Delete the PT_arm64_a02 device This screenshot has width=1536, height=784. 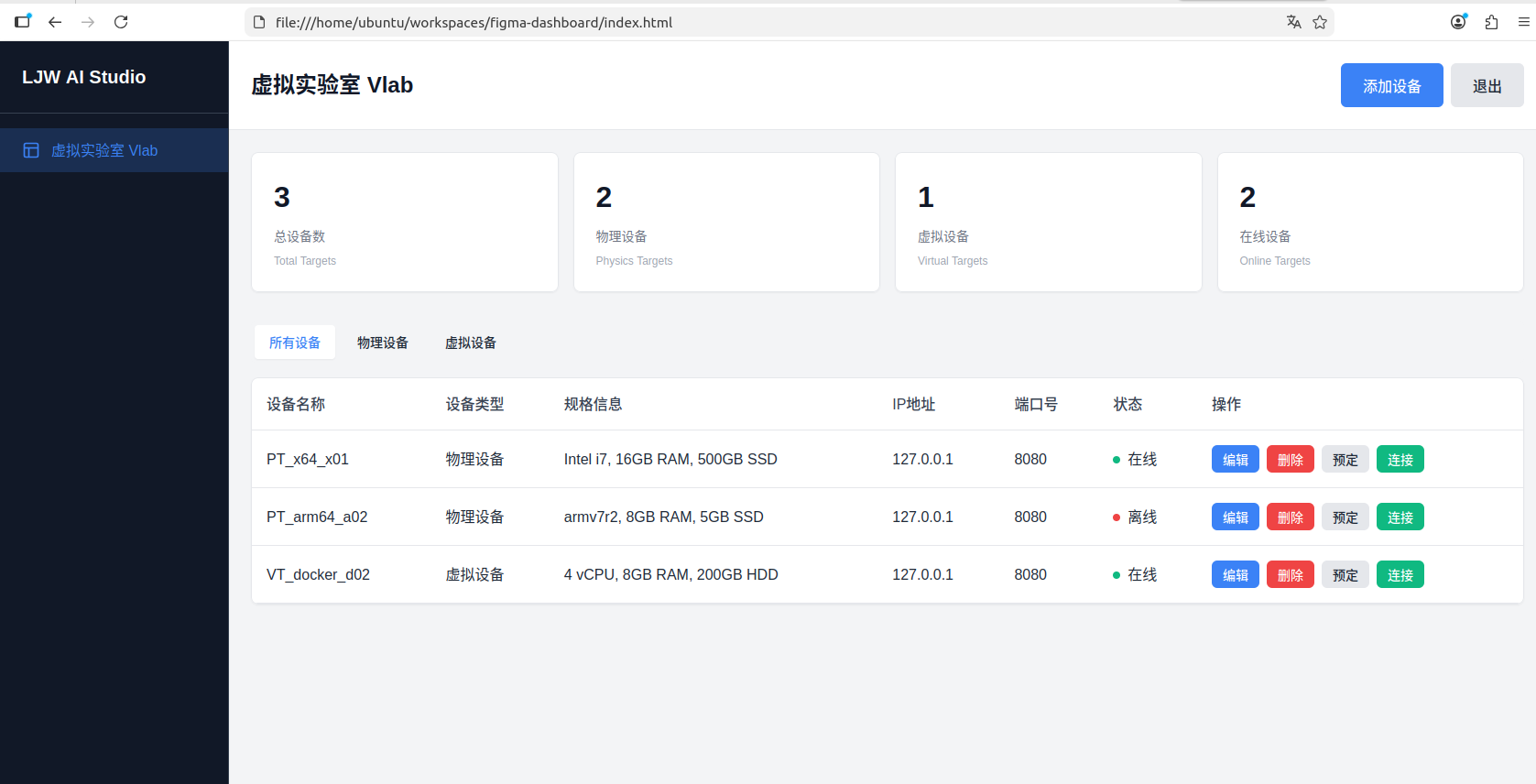pyautogui.click(x=1290, y=517)
